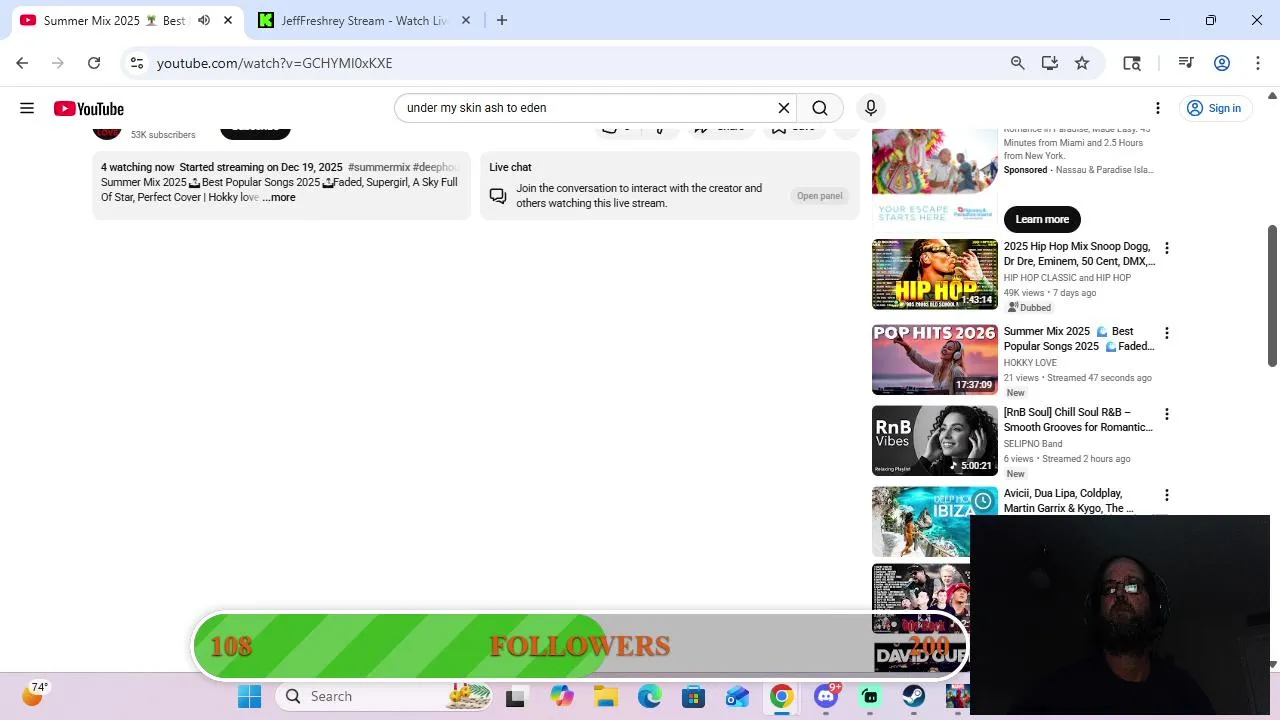Open Avicii, Dua Lipa, Coldplay video title
The image size is (1280, 720).
click(1068, 501)
